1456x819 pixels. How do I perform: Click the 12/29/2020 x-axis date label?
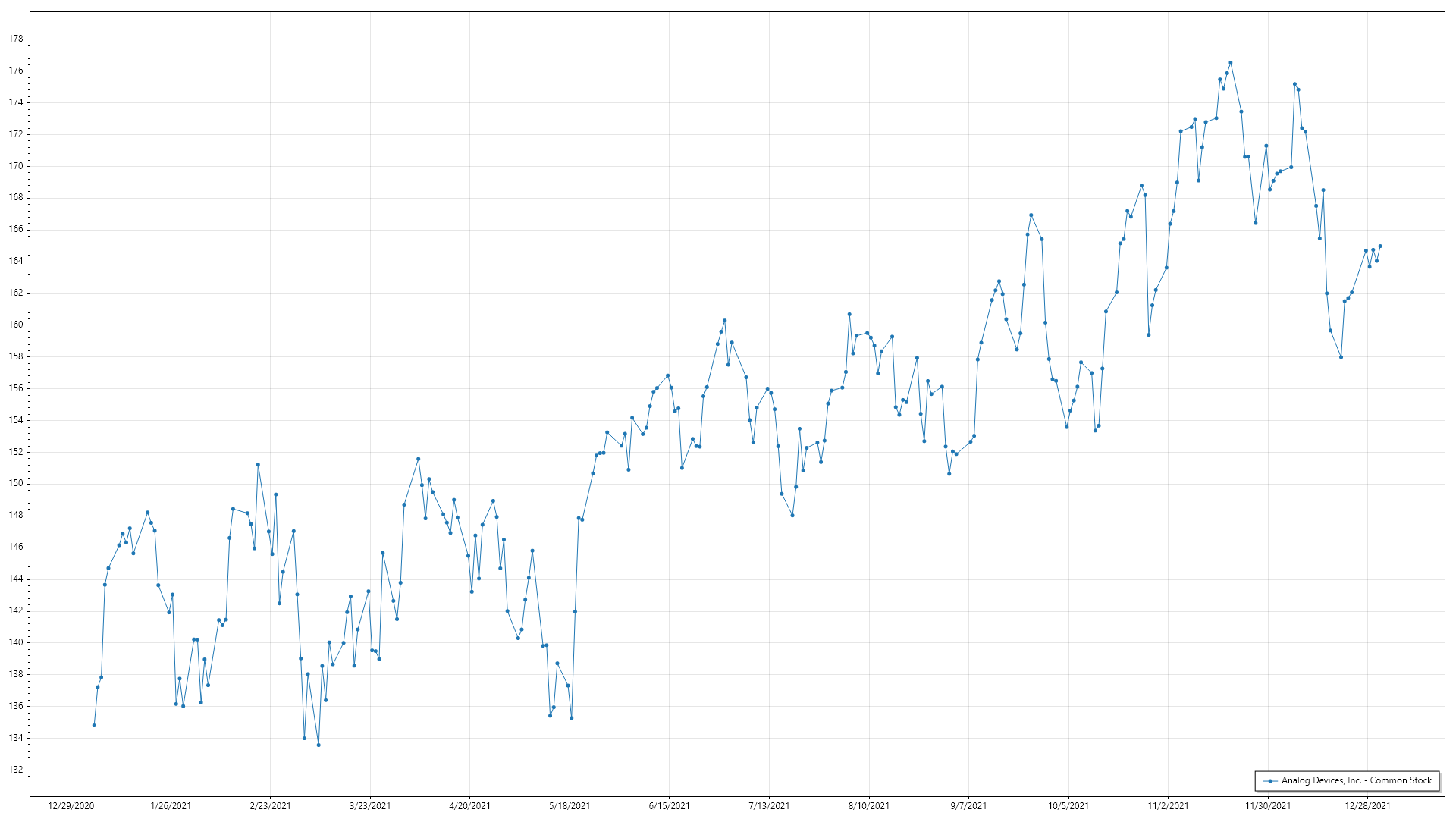71,805
